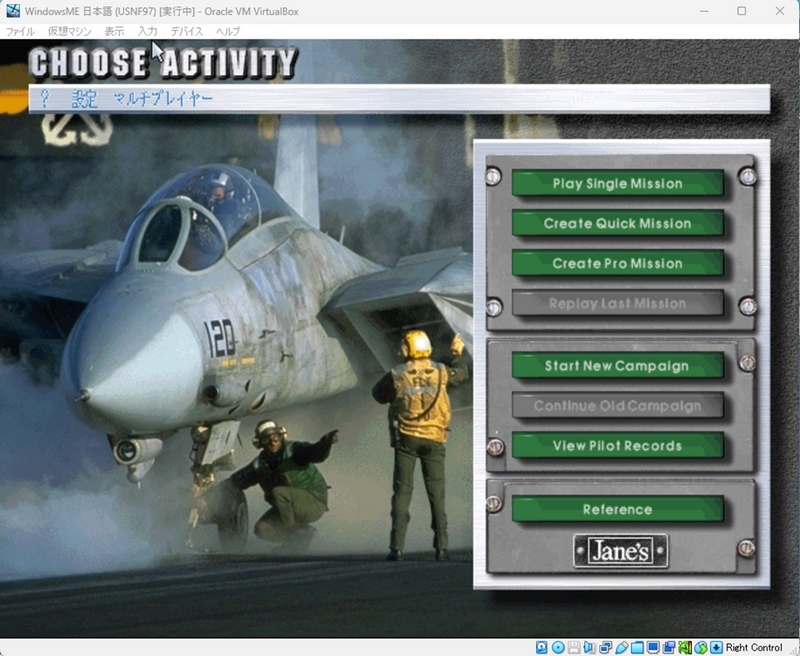Click the disabled Continue Old Campaign button
The height and width of the screenshot is (656, 800).
pos(617,406)
